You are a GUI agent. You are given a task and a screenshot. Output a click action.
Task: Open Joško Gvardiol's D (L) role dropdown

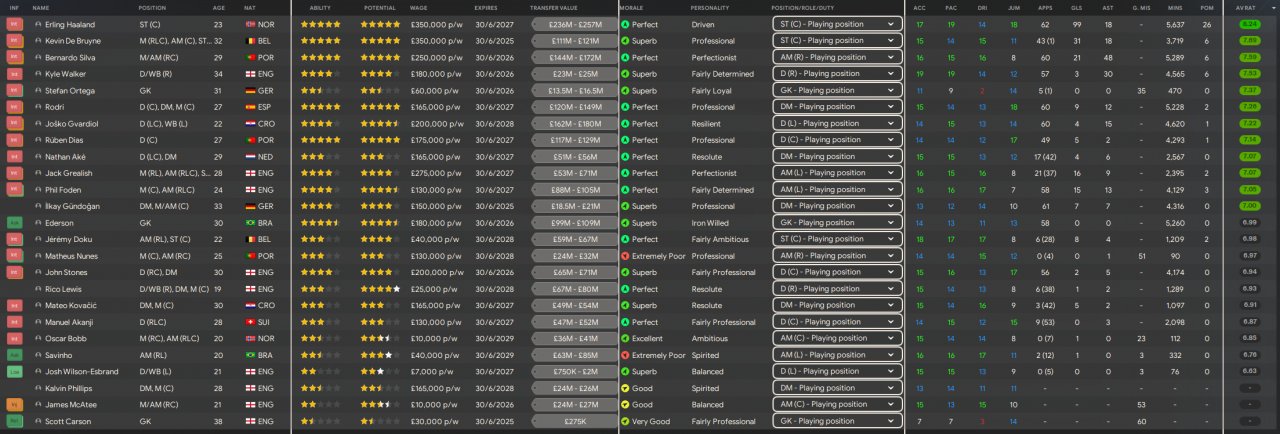pyautogui.click(x=837, y=123)
